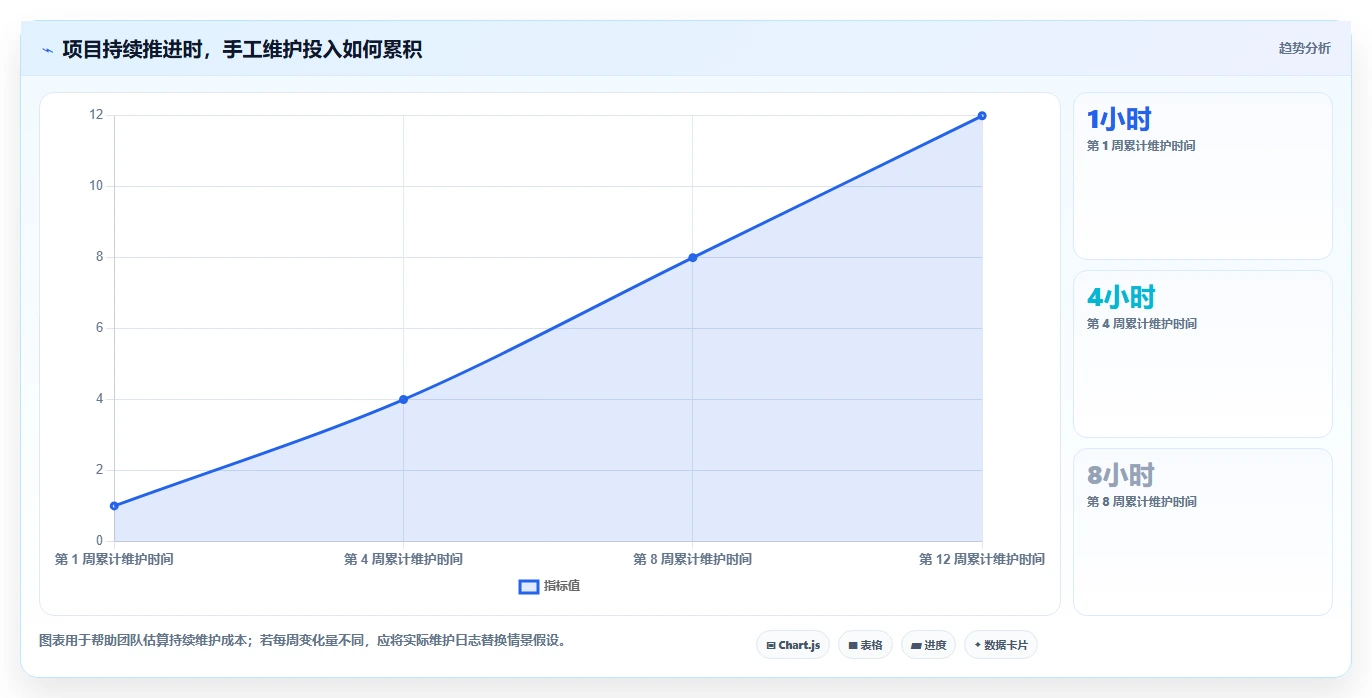
Task: Click the title 项目持续推进时，手工维护投入如何累积
Action: tap(242, 49)
